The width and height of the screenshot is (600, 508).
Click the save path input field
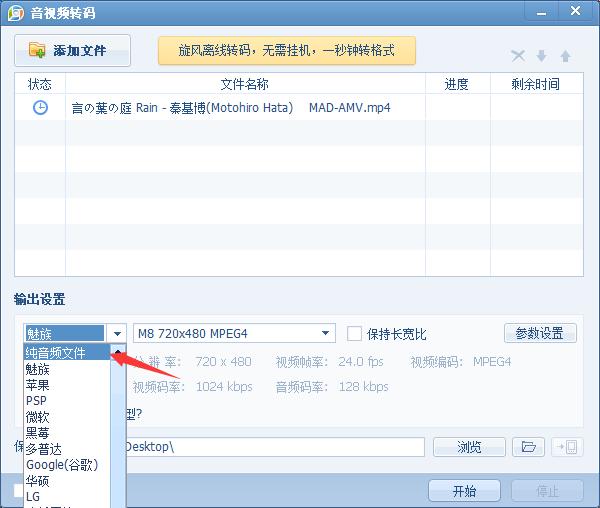tap(275, 447)
